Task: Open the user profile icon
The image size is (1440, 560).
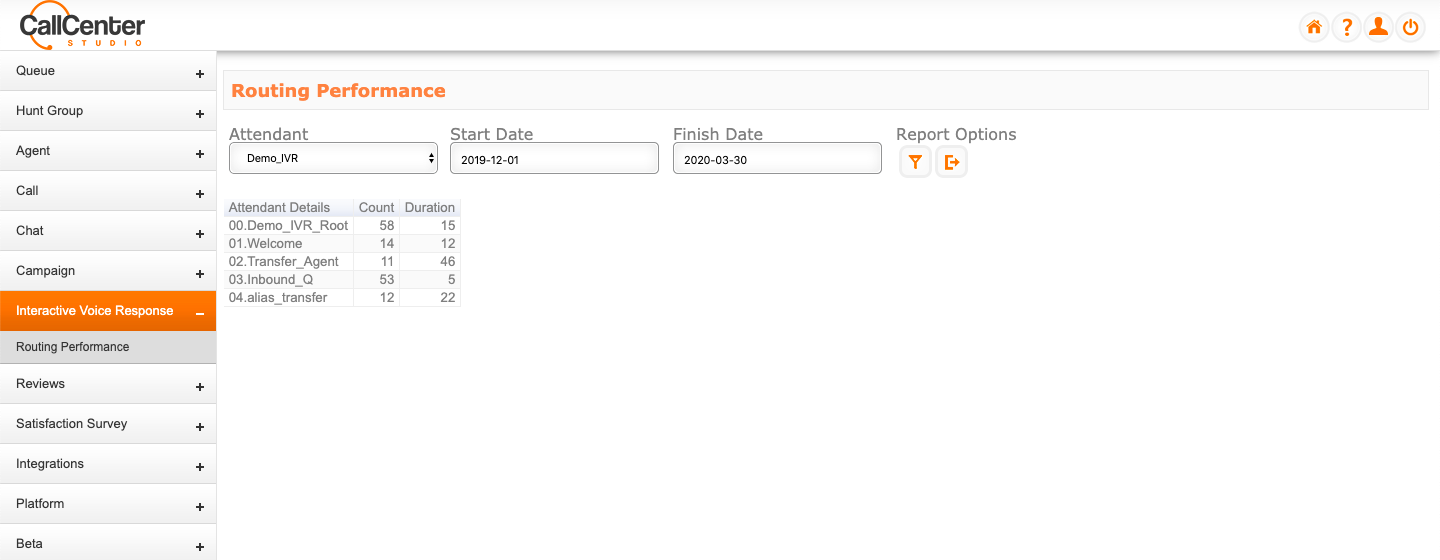Action: [1378, 27]
